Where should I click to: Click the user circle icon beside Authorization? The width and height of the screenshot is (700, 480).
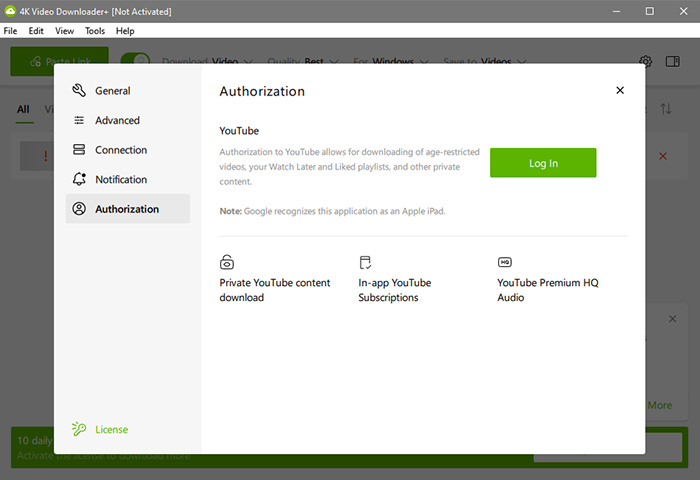click(x=79, y=209)
